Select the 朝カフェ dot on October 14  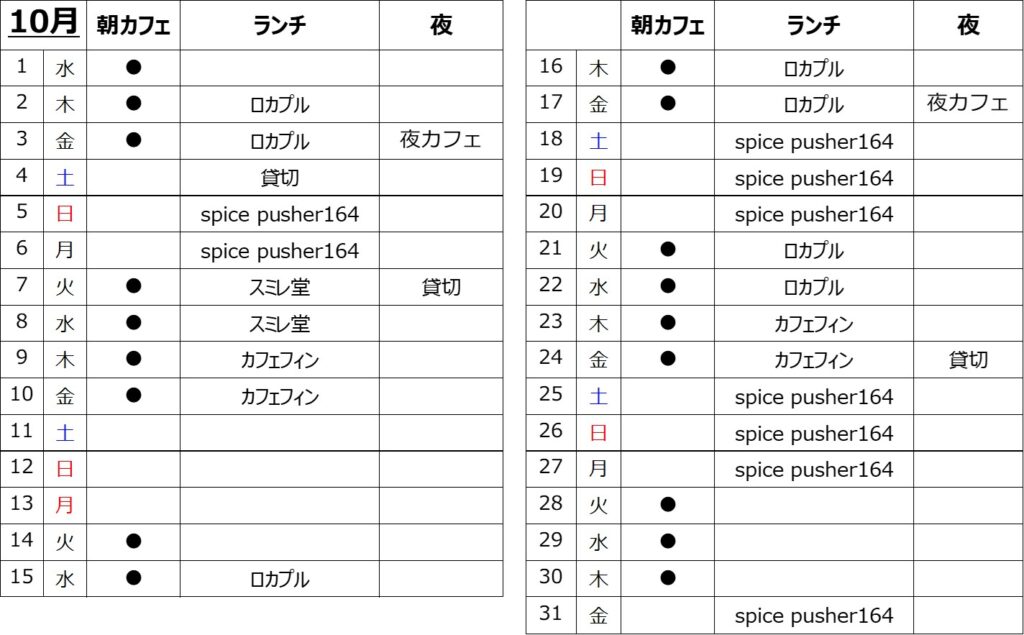pyautogui.click(x=134, y=542)
